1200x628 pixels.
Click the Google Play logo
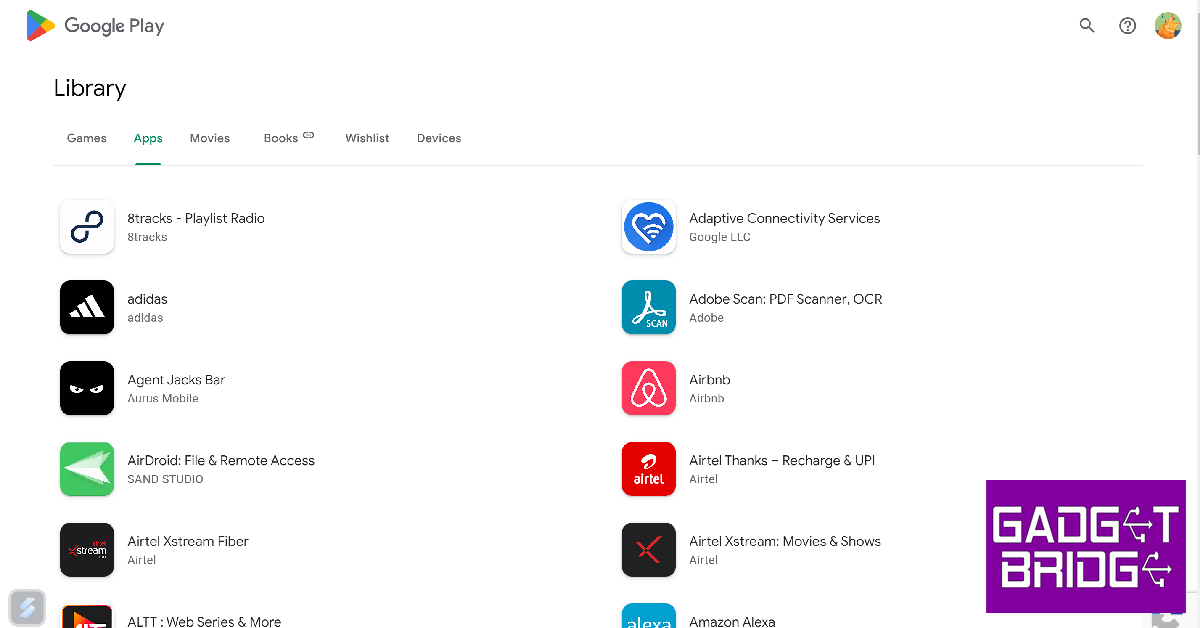coord(95,26)
